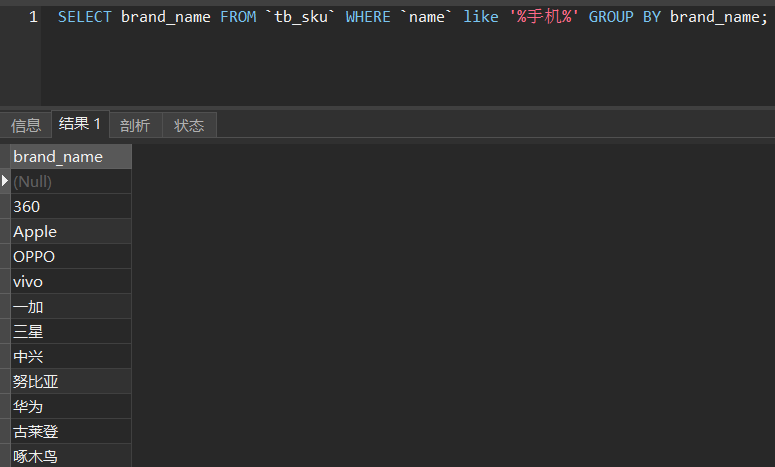The width and height of the screenshot is (775, 467).
Task: Click the like keyword in the query
Action: click(480, 17)
